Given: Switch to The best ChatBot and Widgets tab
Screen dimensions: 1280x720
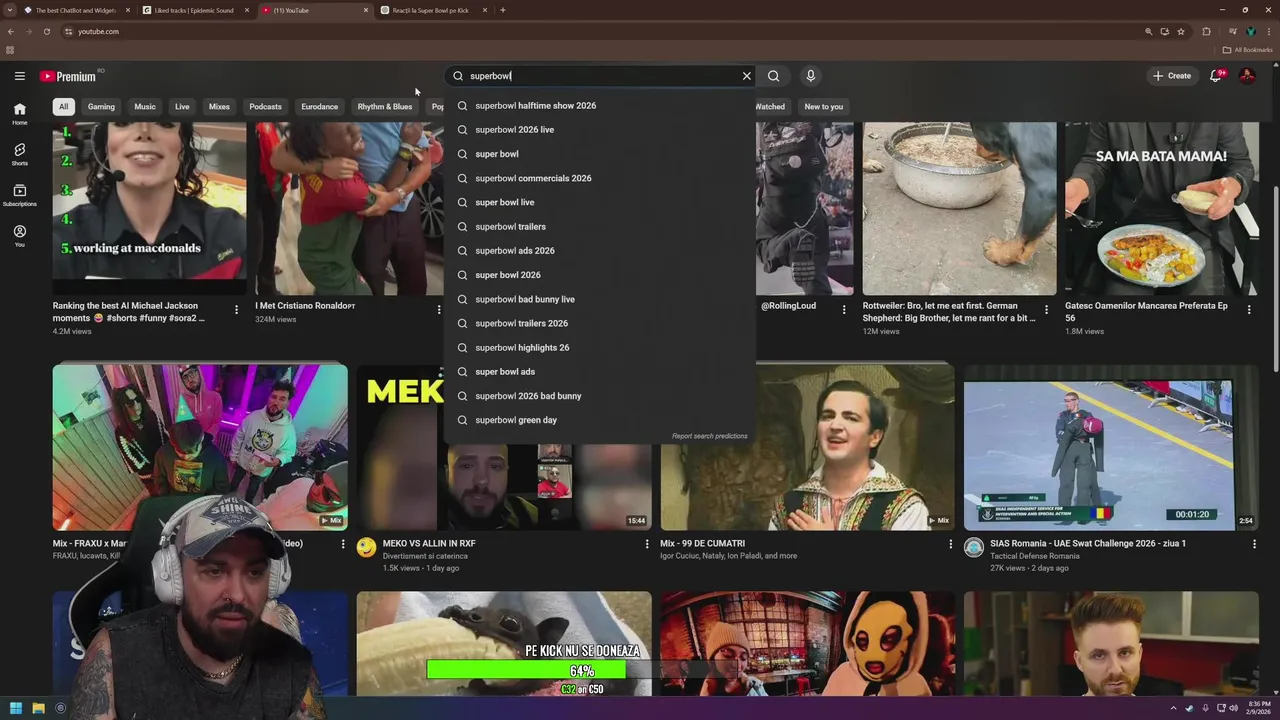Looking at the screenshot, I should pyautogui.click(x=76, y=10).
